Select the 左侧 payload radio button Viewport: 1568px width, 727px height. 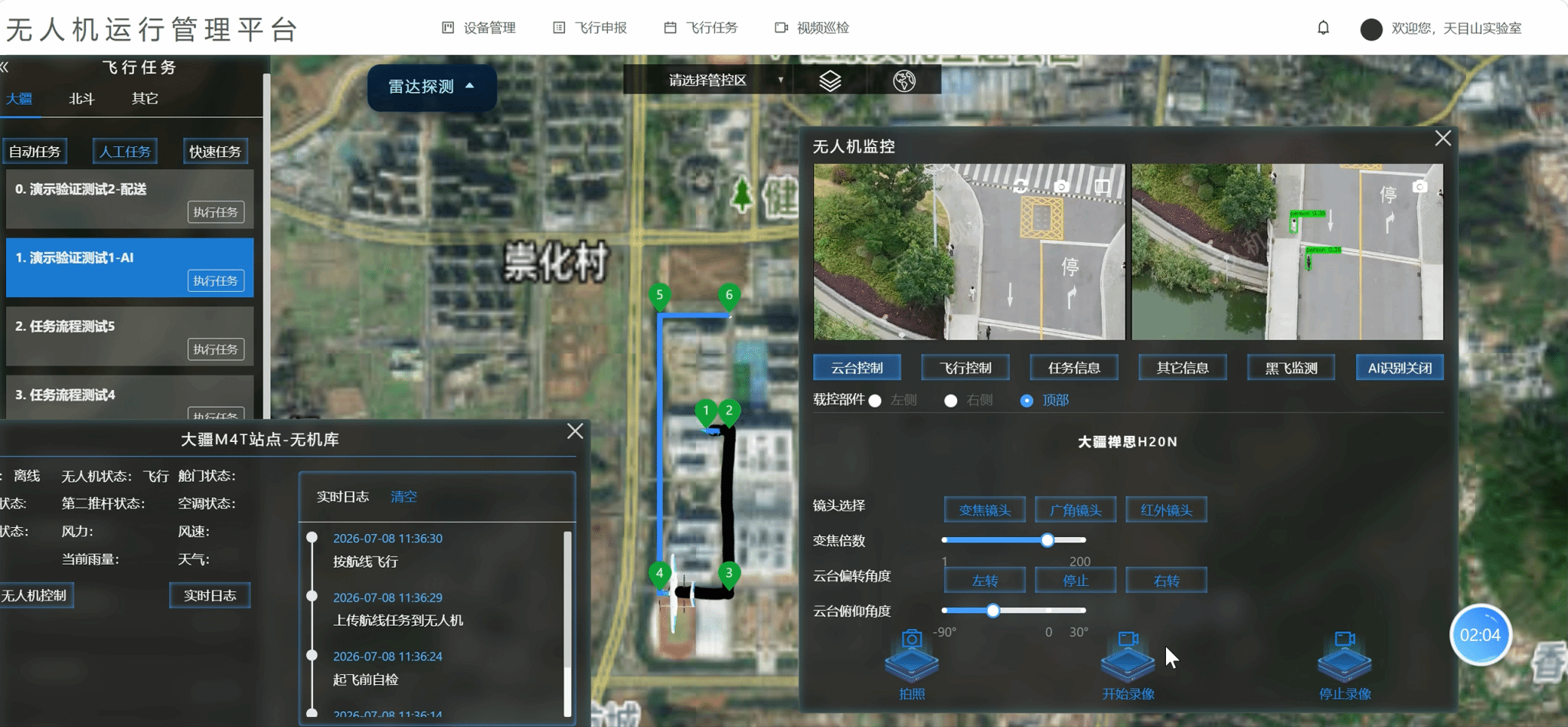(x=875, y=401)
